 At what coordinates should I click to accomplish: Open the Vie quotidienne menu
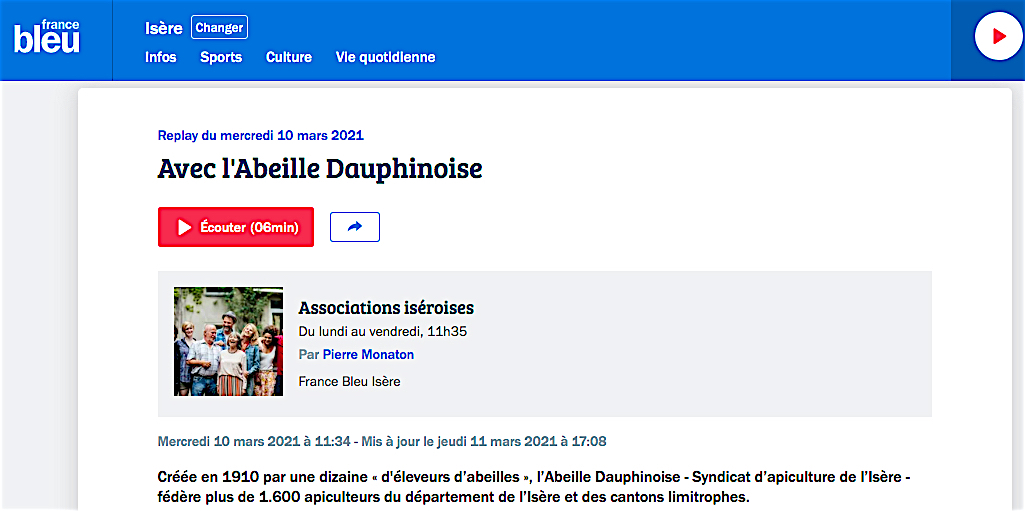click(385, 58)
